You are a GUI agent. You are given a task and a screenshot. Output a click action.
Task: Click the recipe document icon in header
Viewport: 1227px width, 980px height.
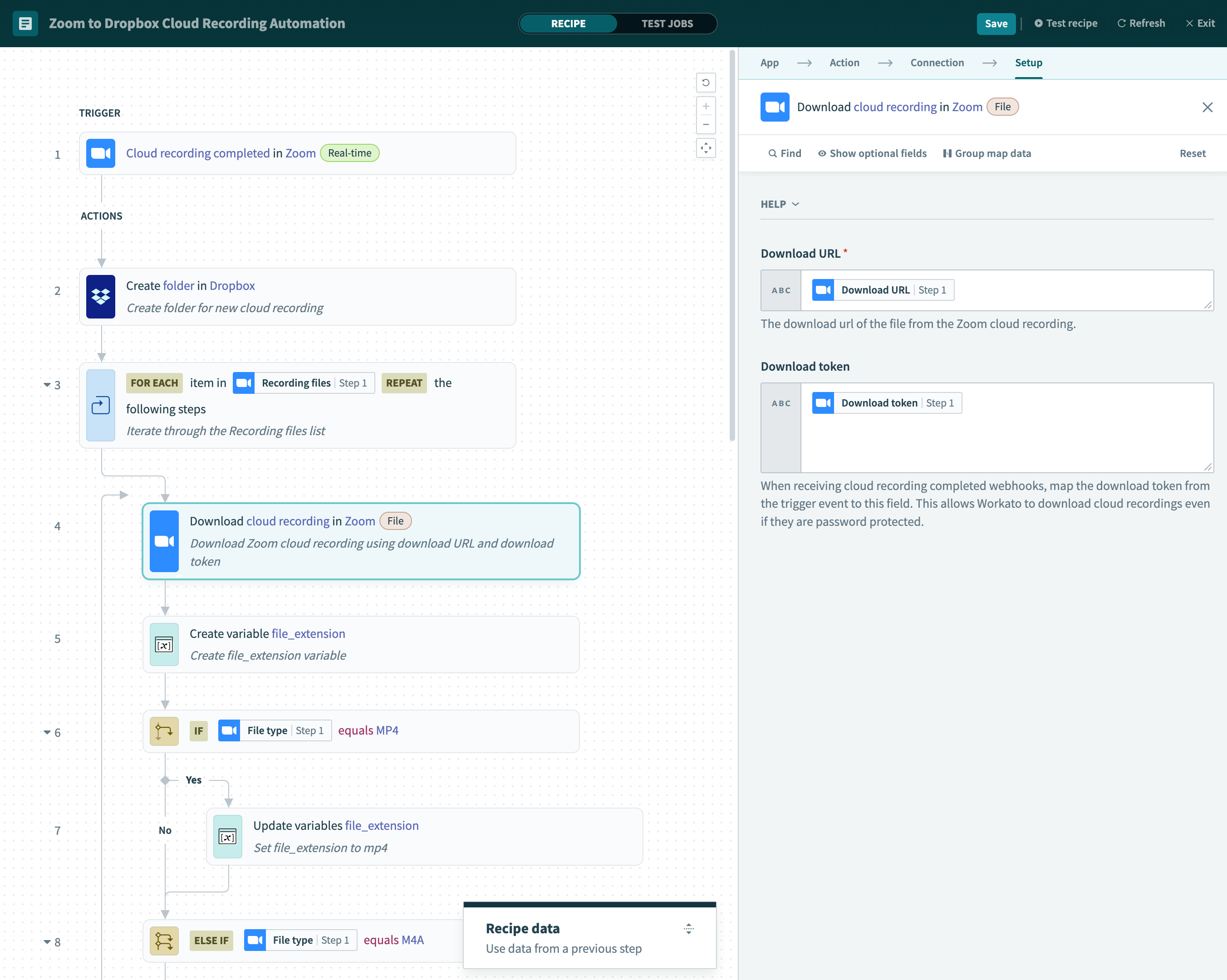[x=25, y=23]
